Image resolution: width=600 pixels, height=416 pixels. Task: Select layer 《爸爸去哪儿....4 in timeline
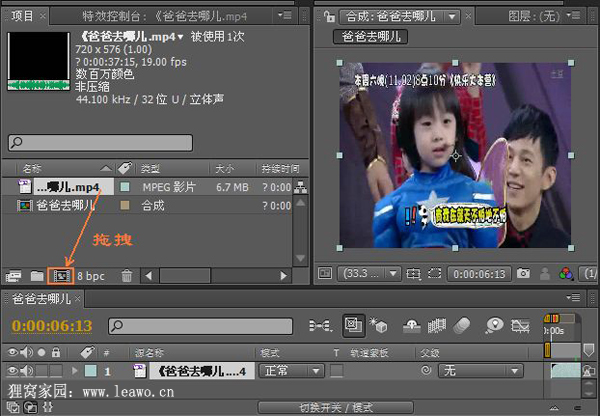[x=202, y=371]
